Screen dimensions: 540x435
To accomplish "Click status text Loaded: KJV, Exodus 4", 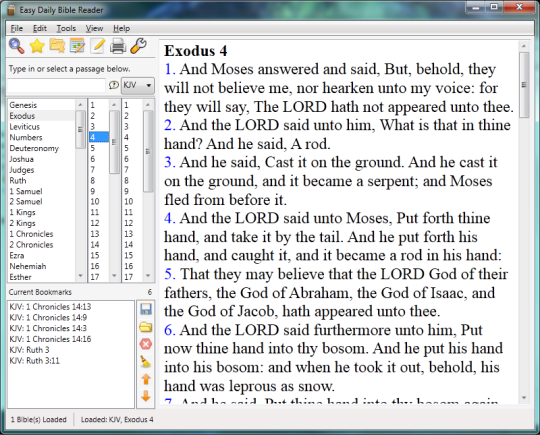I will click(x=117, y=420).
